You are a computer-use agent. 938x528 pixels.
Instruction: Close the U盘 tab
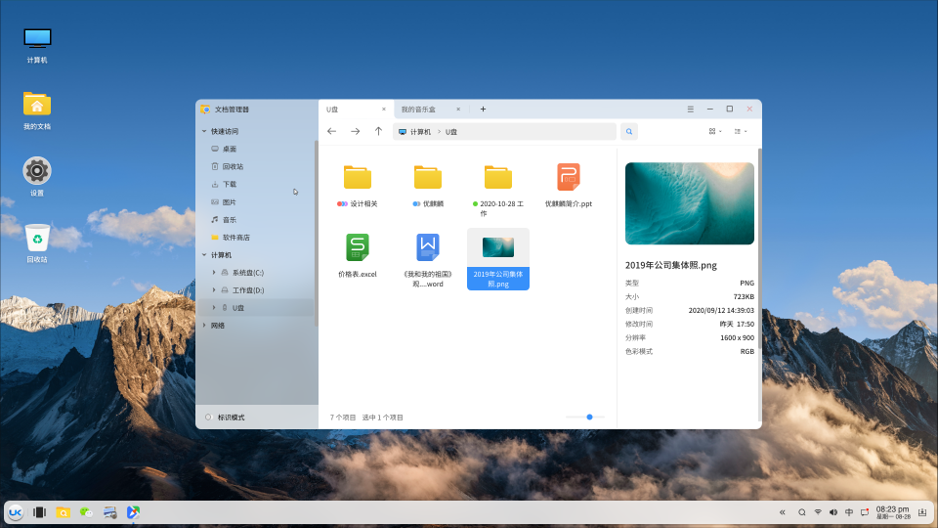[x=383, y=109]
